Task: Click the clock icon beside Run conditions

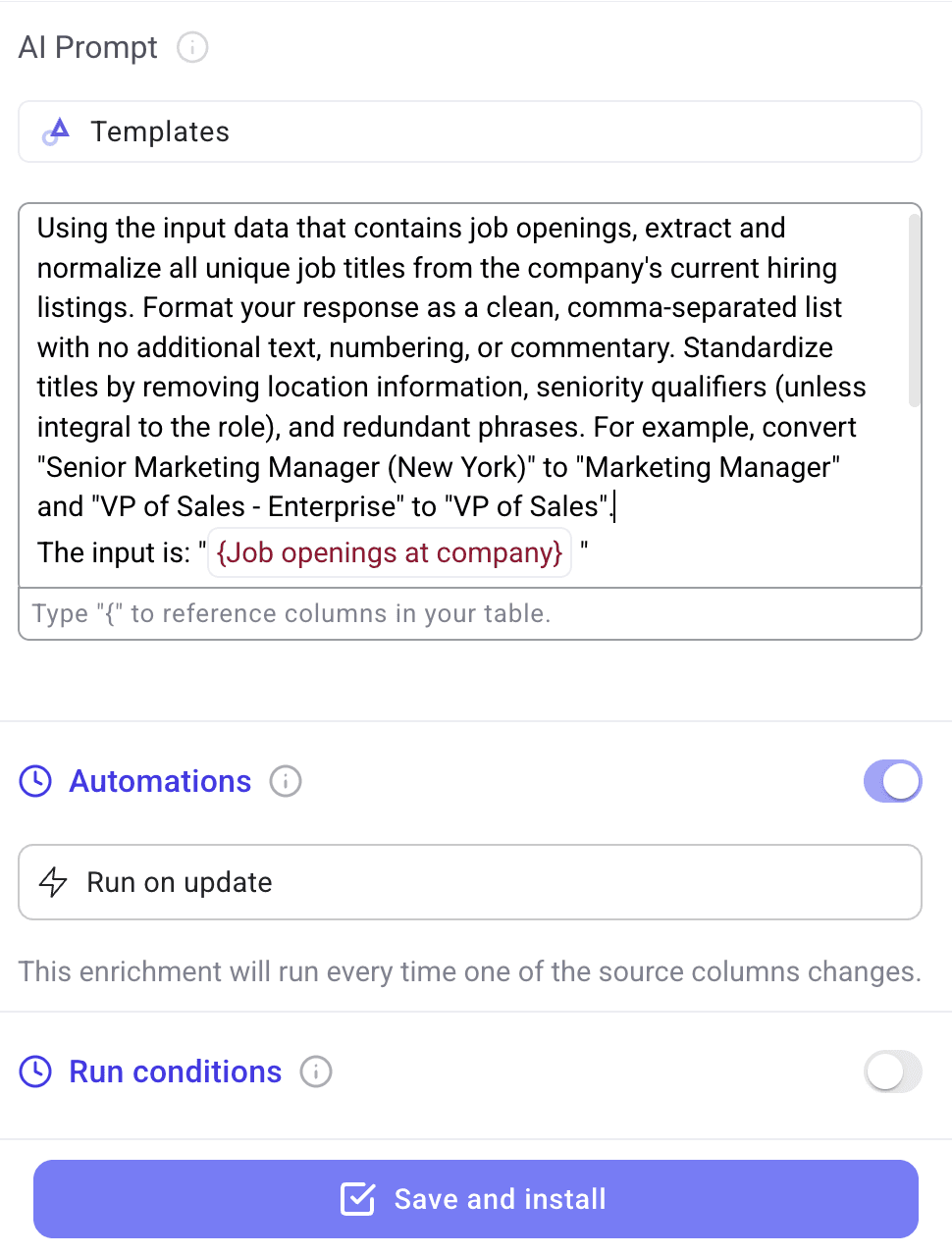Action: pyautogui.click(x=35, y=1071)
